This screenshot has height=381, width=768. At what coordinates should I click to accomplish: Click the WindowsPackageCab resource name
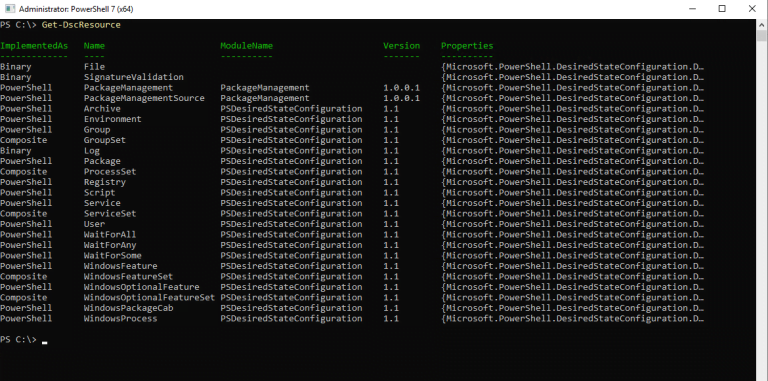point(128,308)
